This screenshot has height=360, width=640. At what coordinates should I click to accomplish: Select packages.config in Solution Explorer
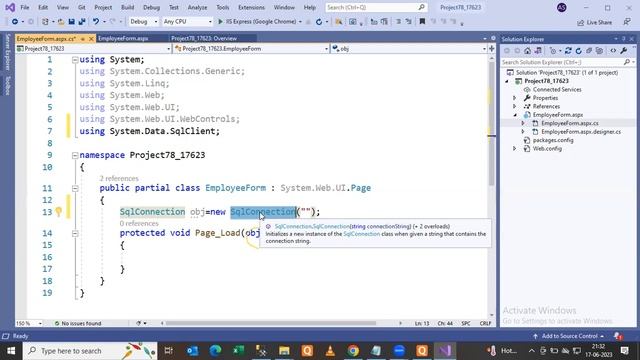click(x=553, y=140)
